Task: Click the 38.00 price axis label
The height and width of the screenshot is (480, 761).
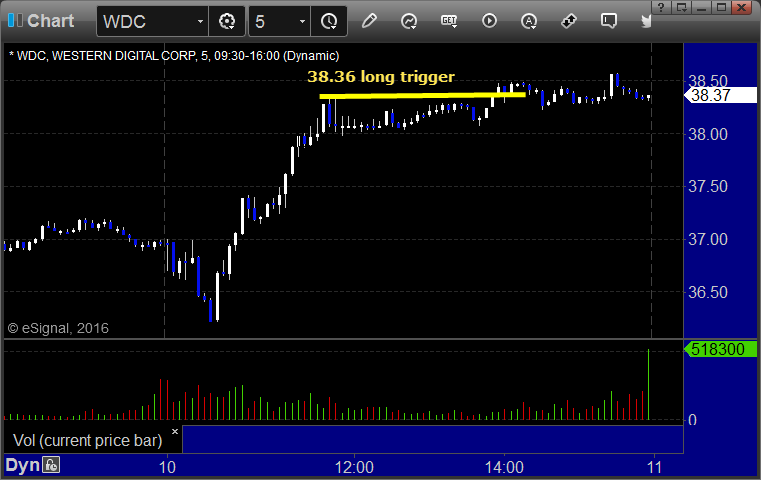Action: (x=708, y=134)
